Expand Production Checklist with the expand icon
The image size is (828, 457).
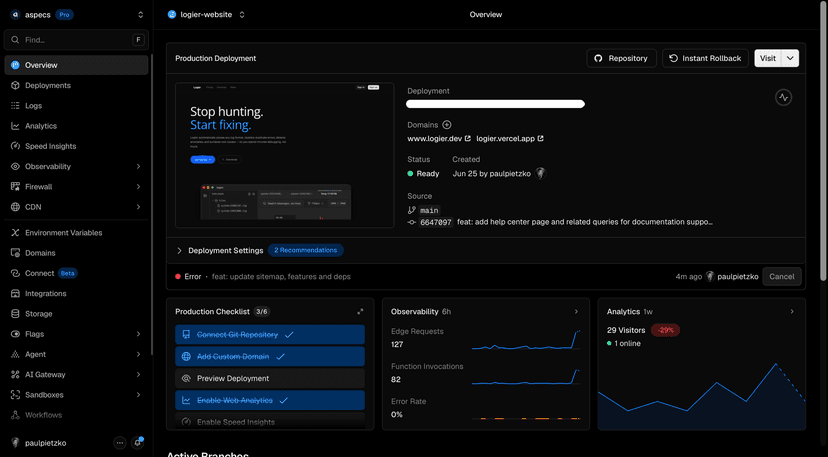point(360,312)
